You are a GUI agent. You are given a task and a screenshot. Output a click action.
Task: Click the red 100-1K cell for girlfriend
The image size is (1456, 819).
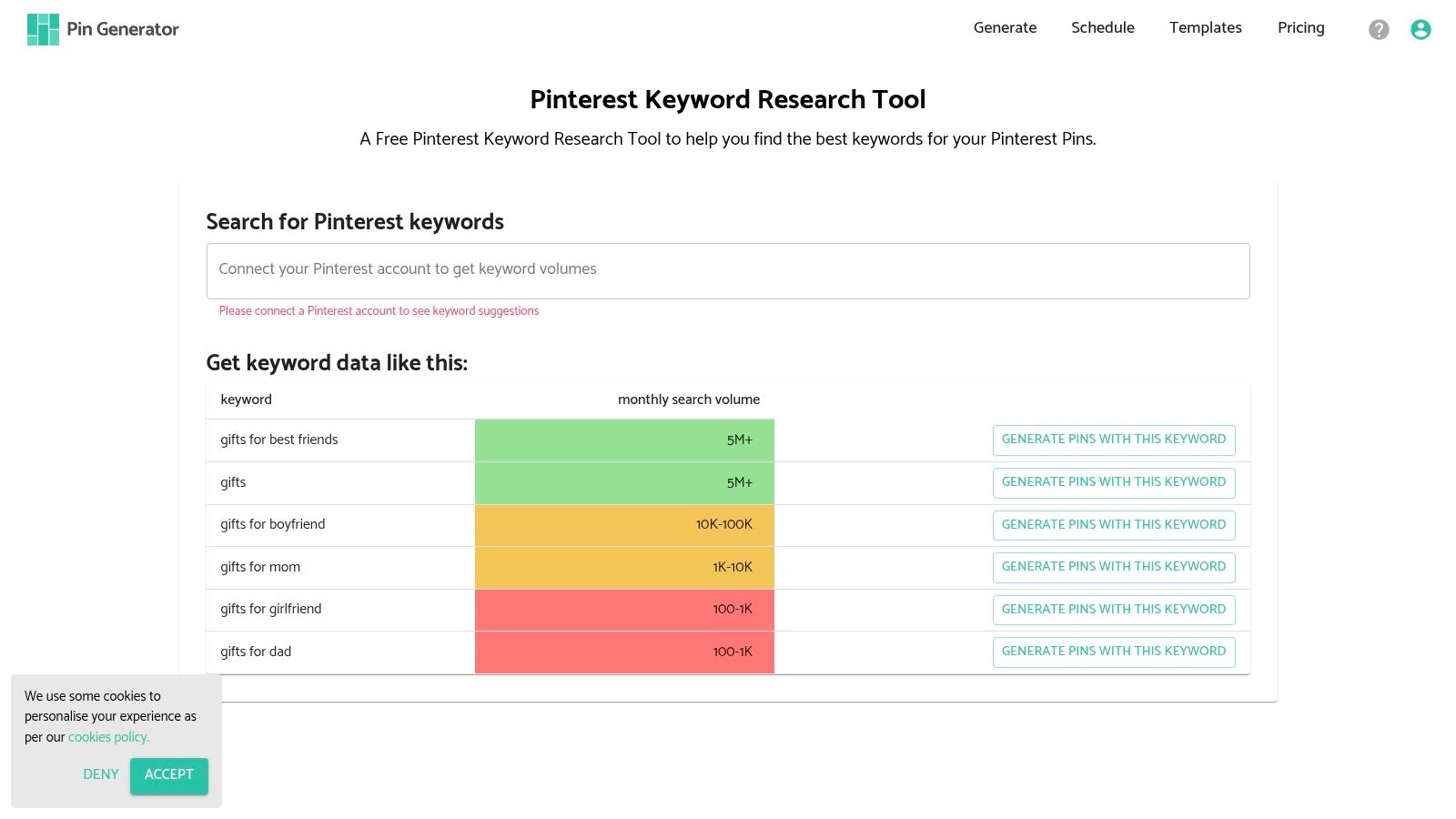tap(624, 610)
